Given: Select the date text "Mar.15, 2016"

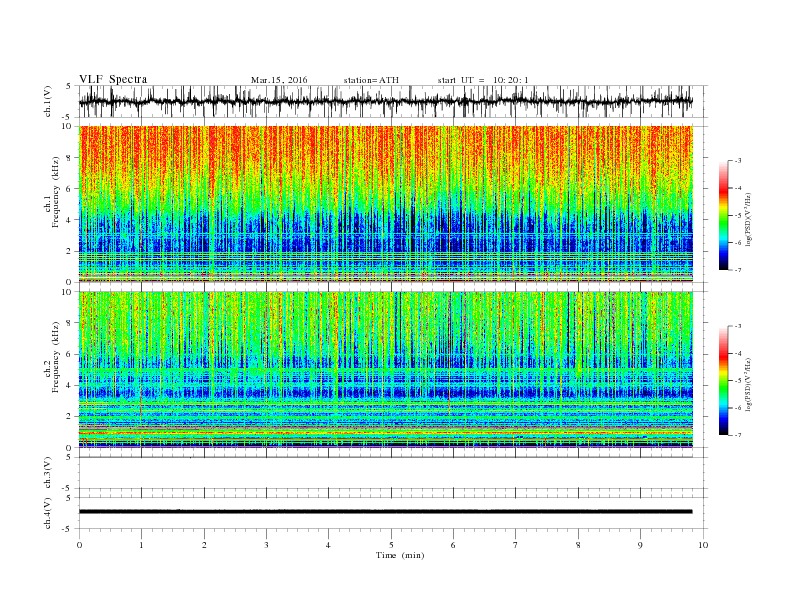Looking at the screenshot, I should (x=279, y=80).
